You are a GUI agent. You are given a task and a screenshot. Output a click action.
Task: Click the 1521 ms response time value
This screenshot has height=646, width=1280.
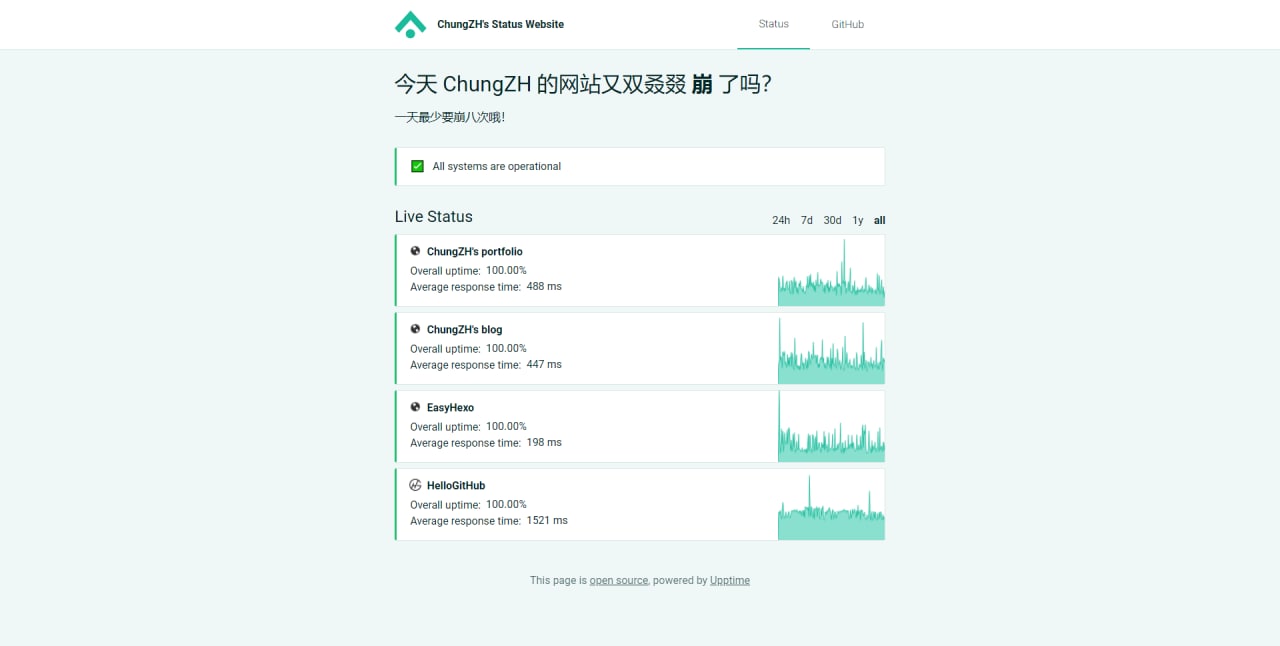click(547, 520)
